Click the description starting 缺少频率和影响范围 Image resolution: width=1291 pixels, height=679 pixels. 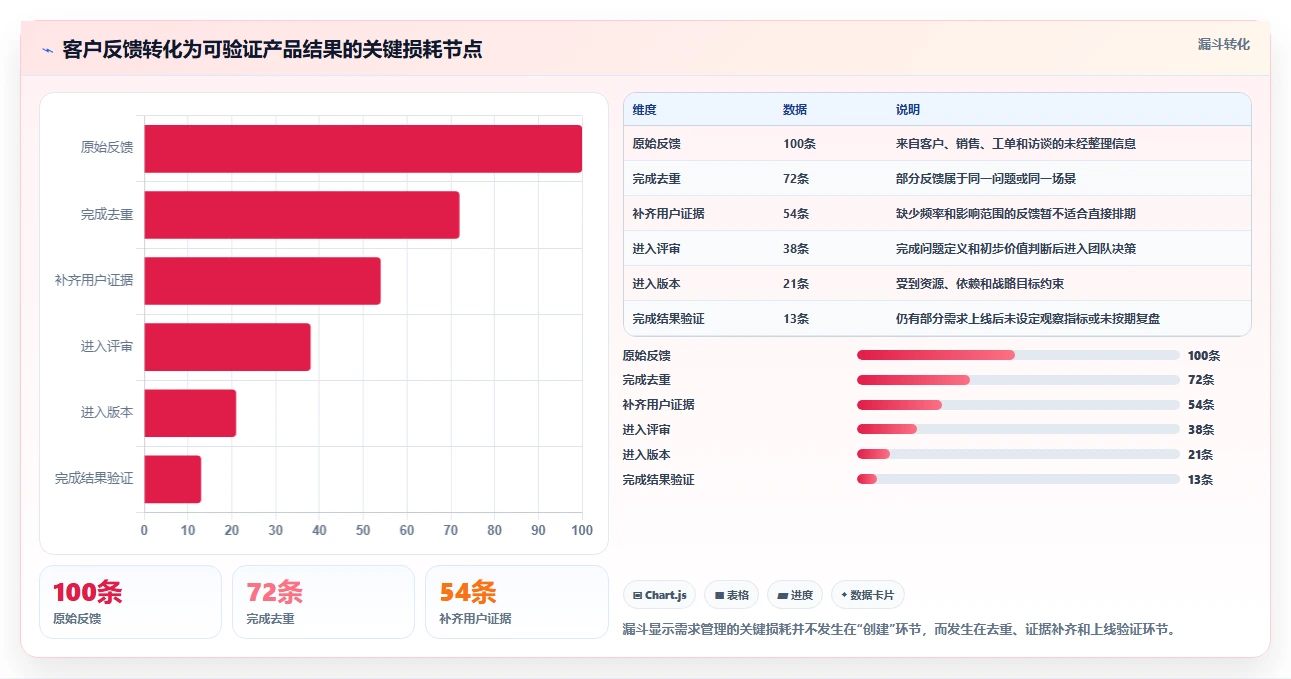(x=1016, y=214)
